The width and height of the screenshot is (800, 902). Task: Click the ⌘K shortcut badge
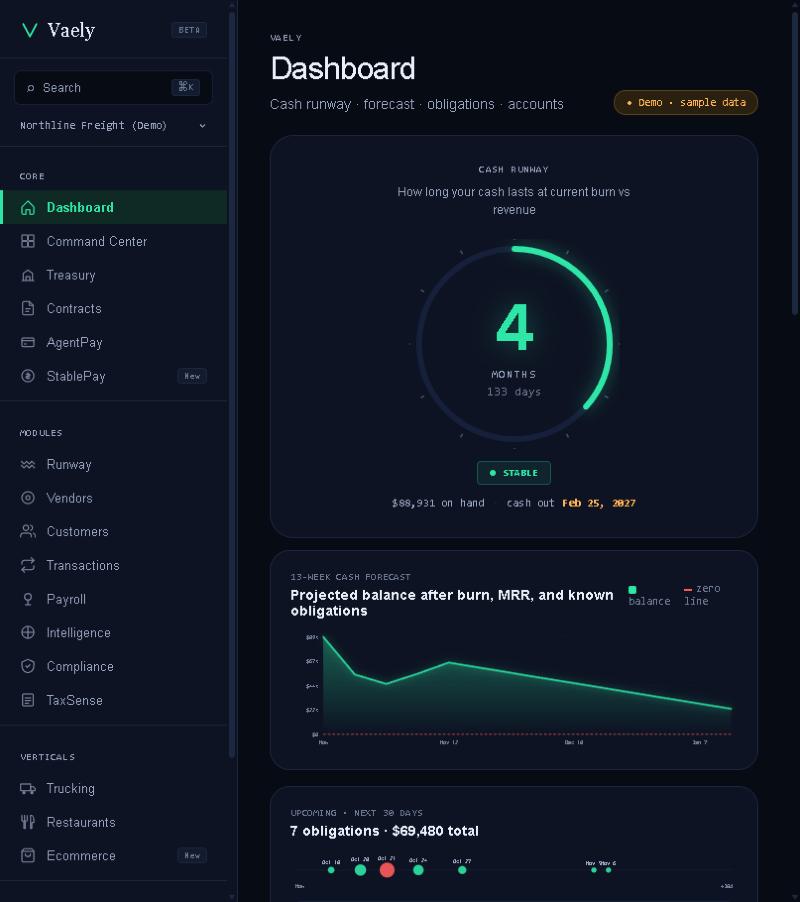(185, 87)
